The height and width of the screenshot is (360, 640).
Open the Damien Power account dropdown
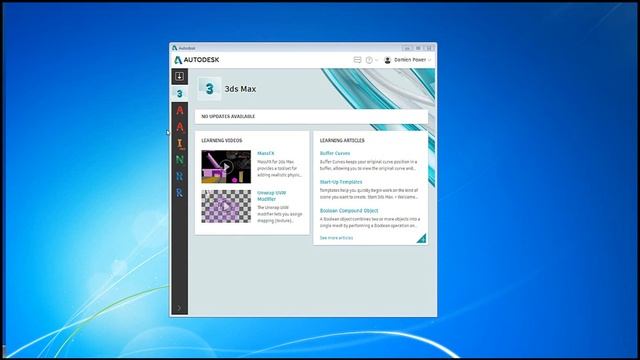point(412,60)
